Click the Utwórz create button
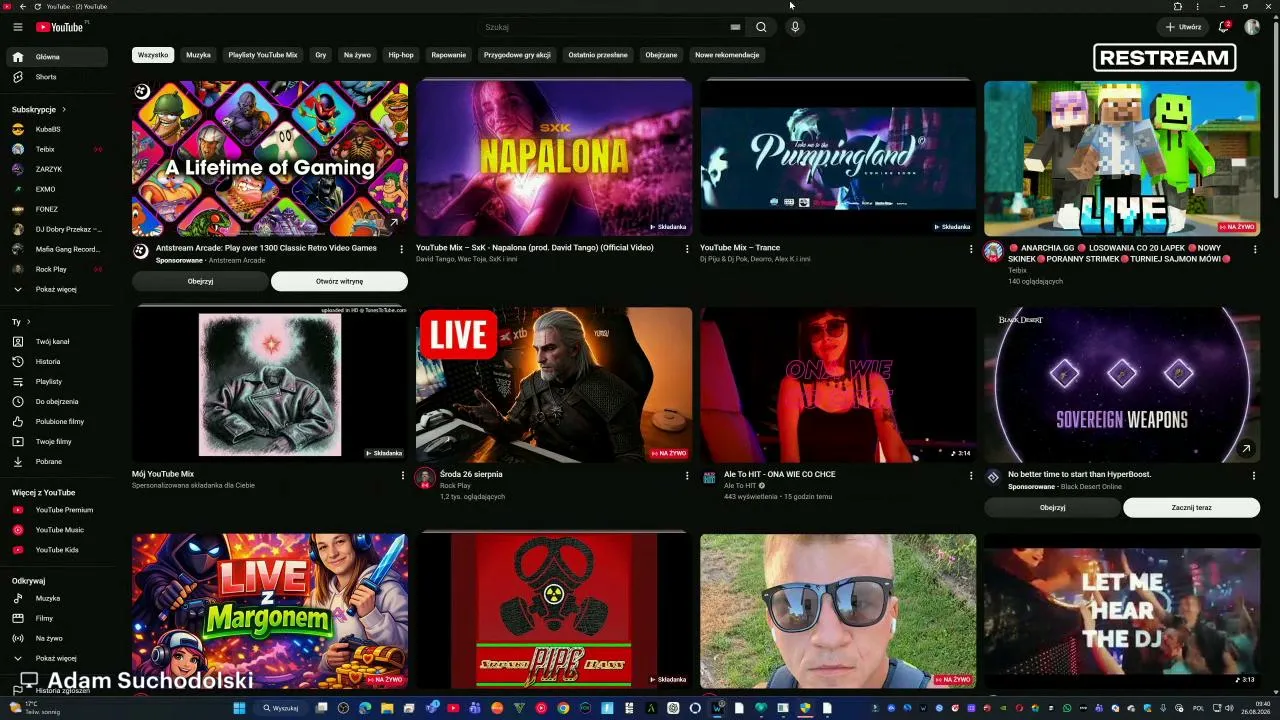This screenshot has height=720, width=1280. pyautogui.click(x=1183, y=27)
